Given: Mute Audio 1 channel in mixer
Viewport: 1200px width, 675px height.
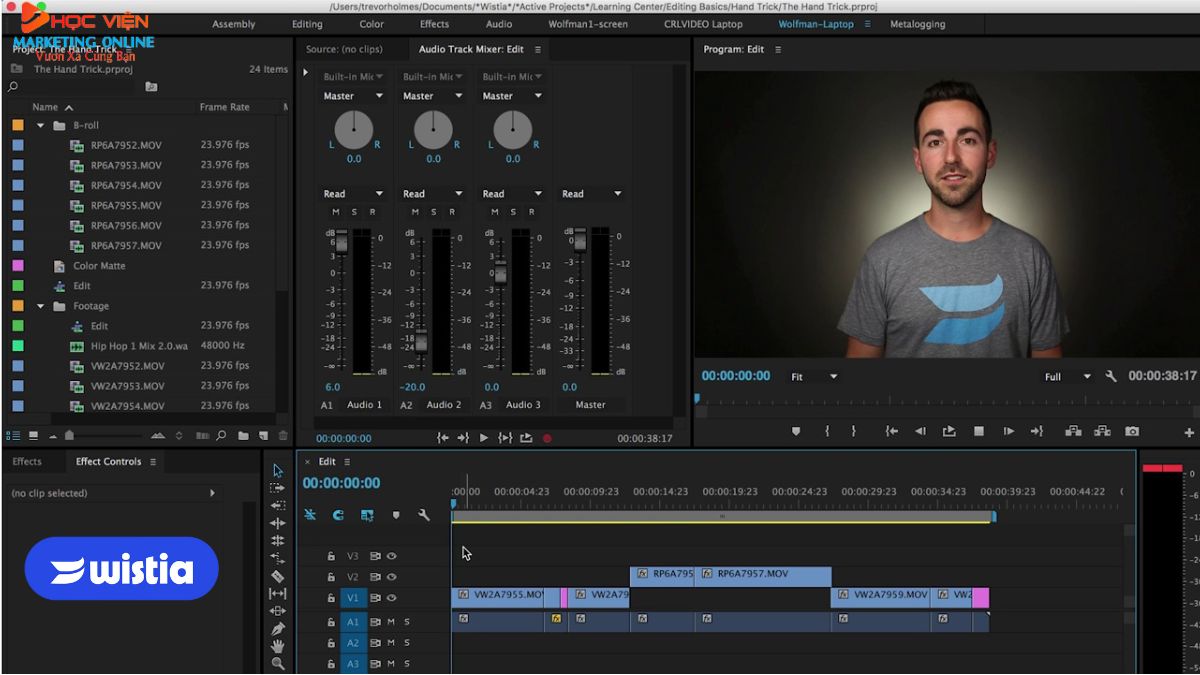Looking at the screenshot, I should point(336,212).
